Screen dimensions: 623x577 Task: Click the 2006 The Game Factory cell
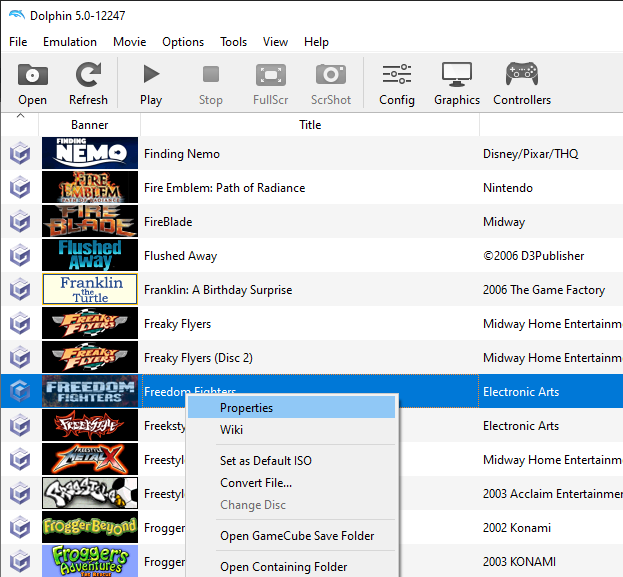[x=544, y=290]
